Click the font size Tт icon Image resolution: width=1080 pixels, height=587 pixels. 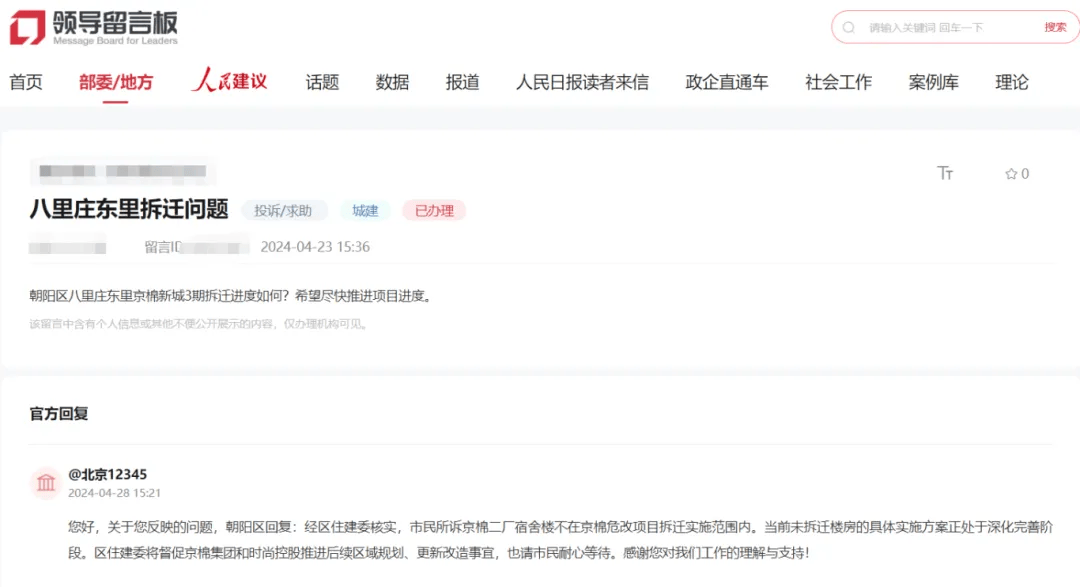(945, 173)
